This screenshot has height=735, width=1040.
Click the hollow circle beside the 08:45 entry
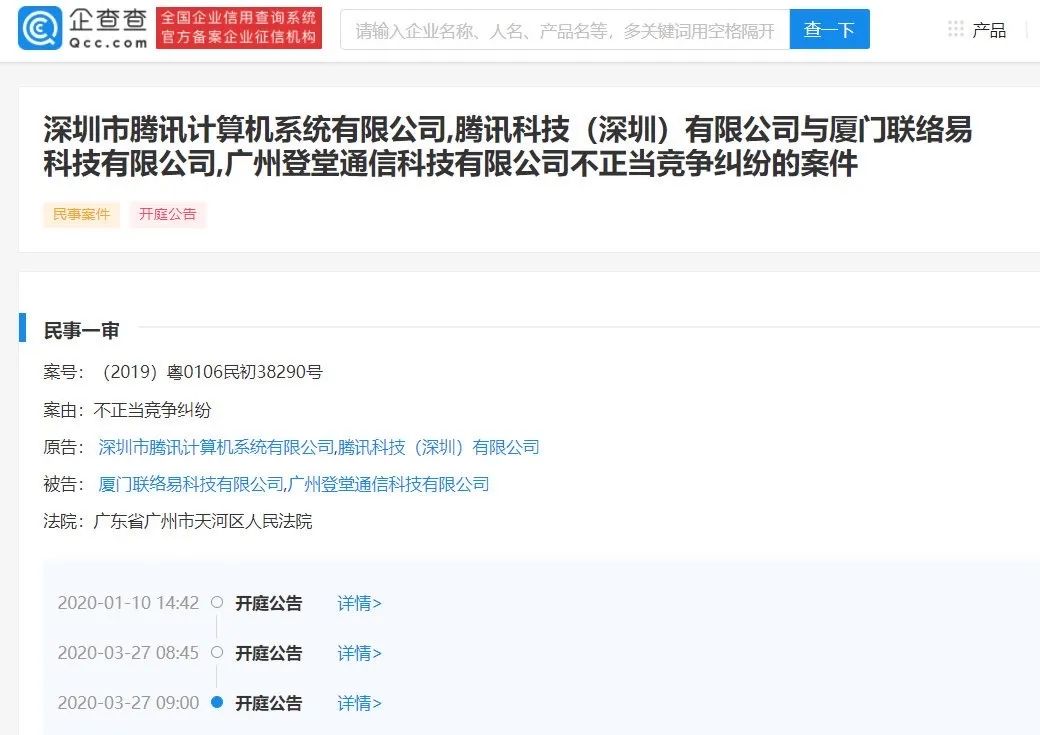216,652
